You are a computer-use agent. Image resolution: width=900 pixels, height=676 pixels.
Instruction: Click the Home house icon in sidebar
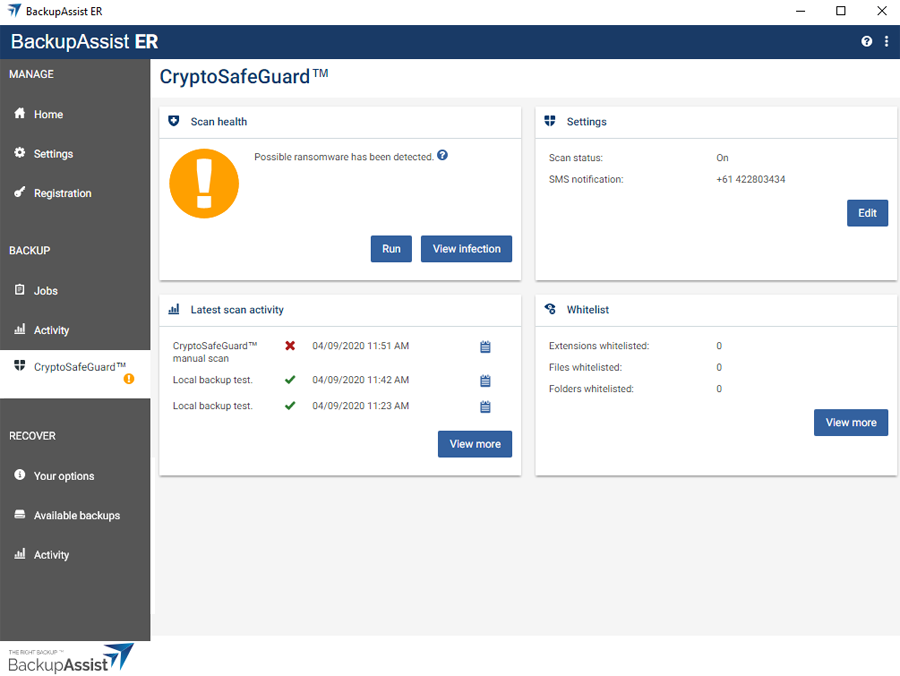point(20,113)
